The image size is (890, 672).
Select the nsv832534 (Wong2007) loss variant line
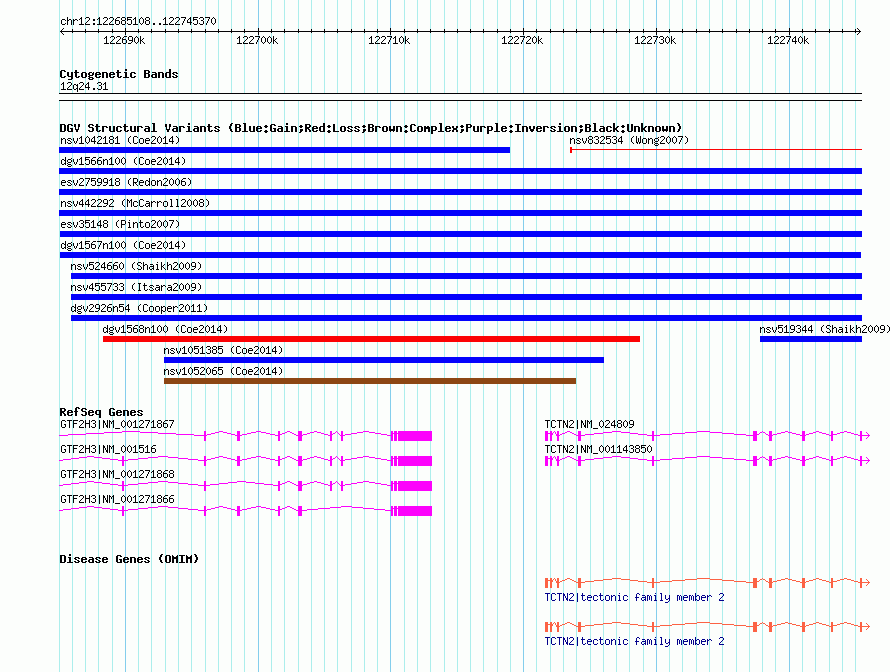pos(716,150)
